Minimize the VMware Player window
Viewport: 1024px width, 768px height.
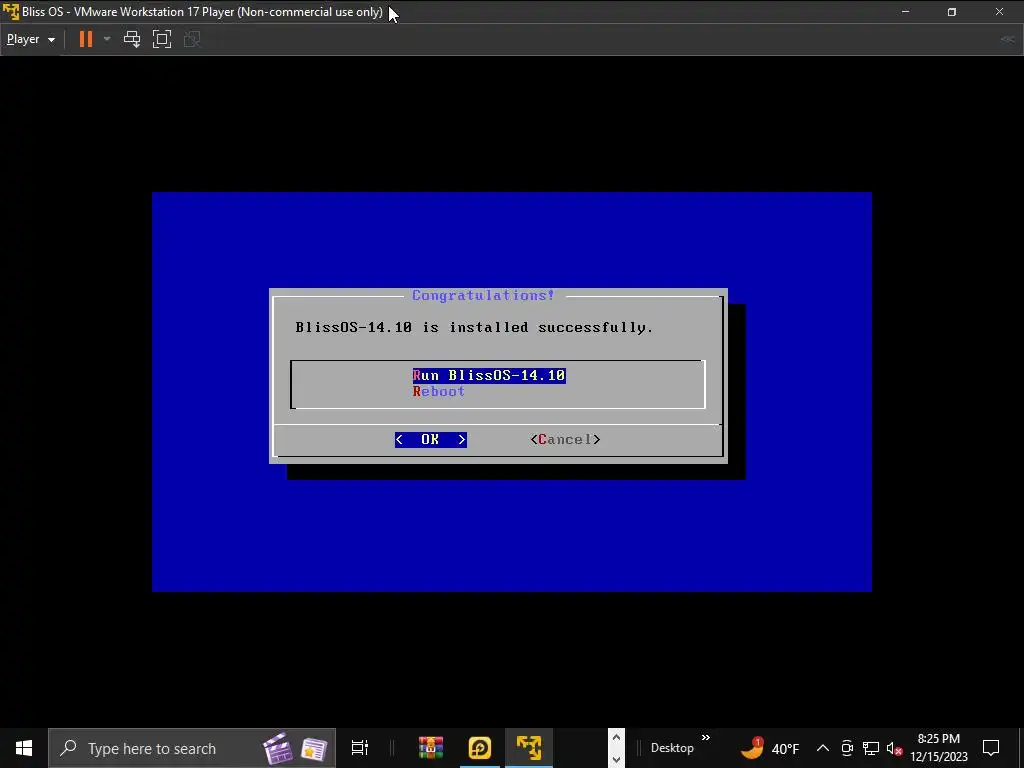coord(905,12)
